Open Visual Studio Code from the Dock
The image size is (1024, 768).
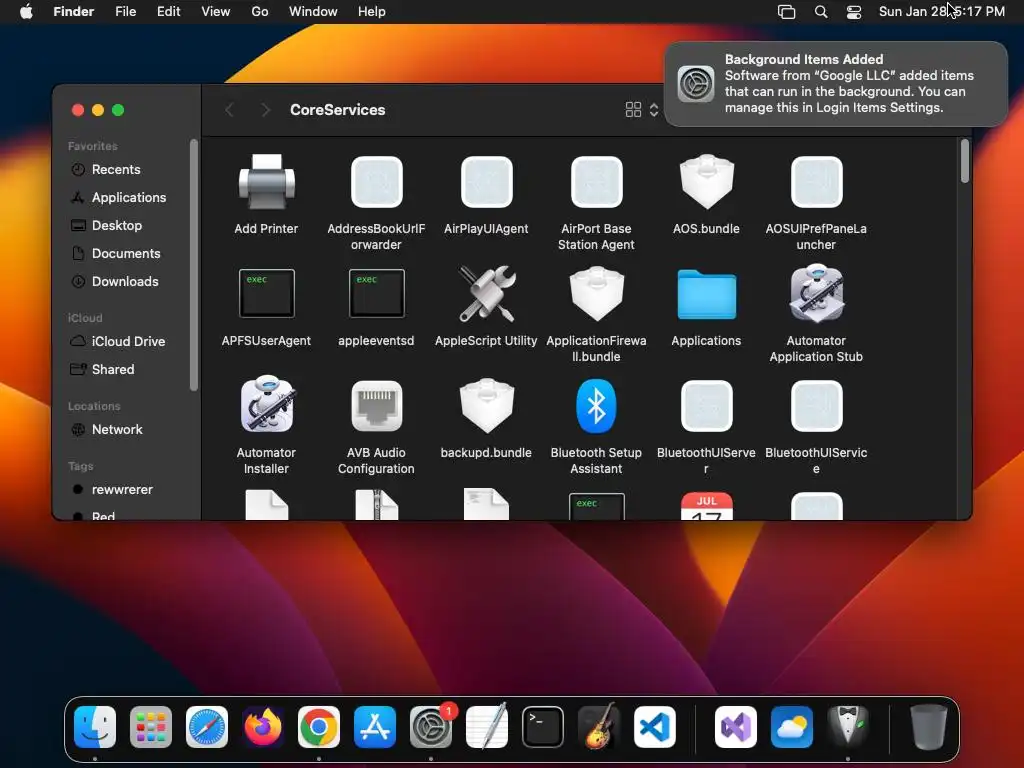pyautogui.click(x=655, y=727)
